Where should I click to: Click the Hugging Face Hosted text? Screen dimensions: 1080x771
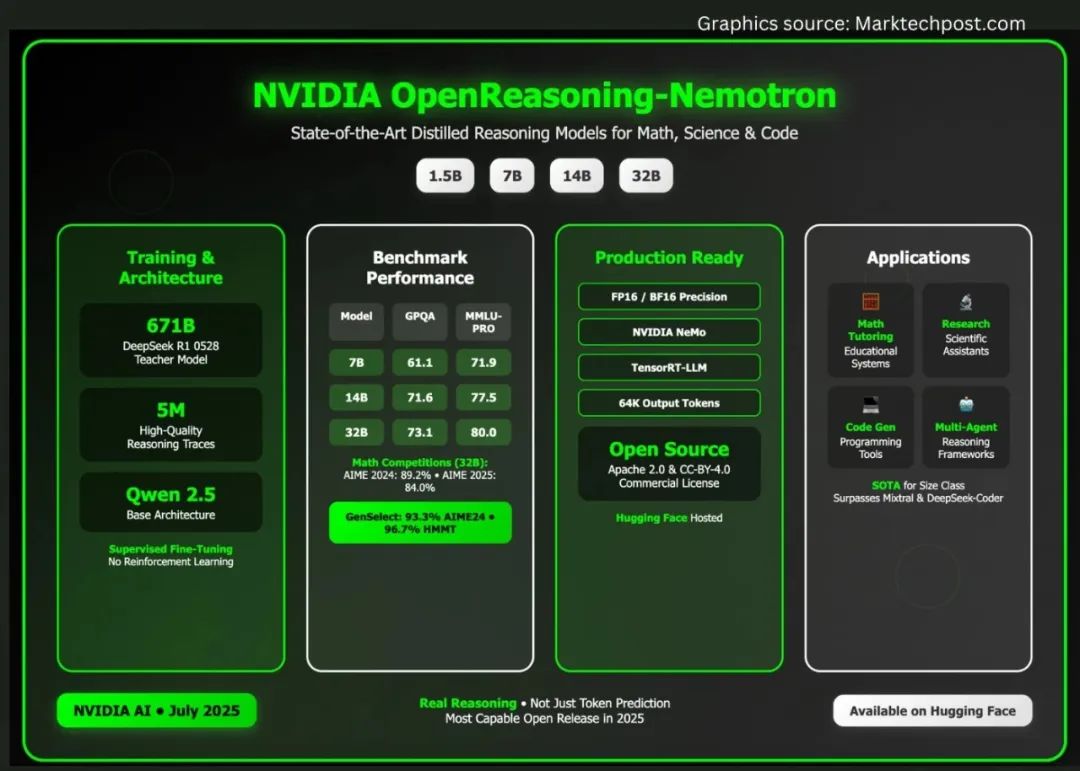[669, 518]
